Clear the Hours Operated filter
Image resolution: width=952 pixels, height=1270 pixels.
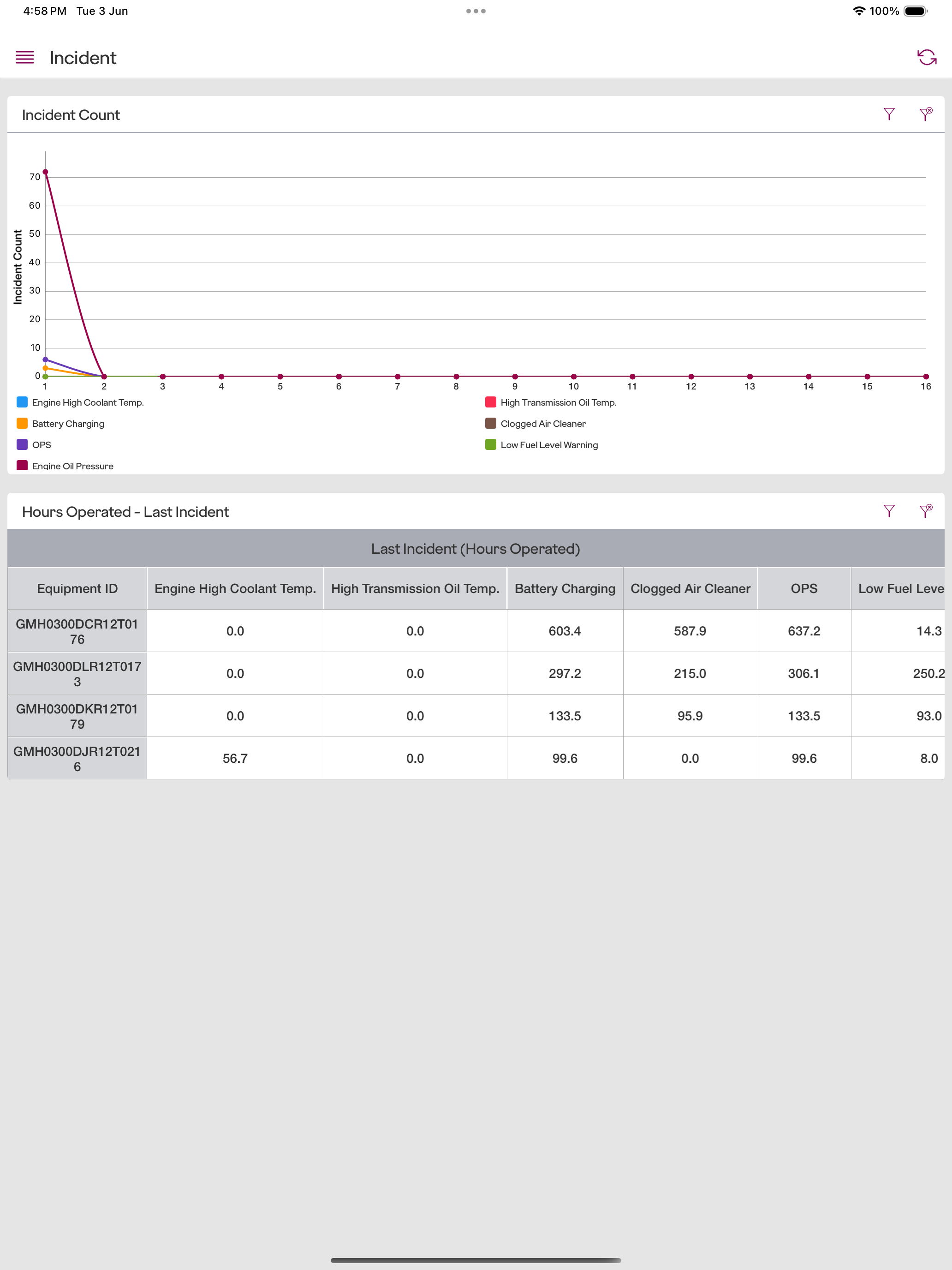click(x=926, y=511)
